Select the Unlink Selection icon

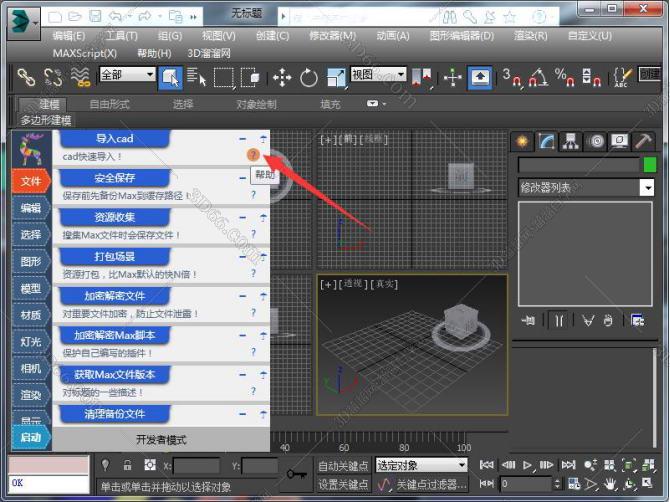[x=53, y=77]
